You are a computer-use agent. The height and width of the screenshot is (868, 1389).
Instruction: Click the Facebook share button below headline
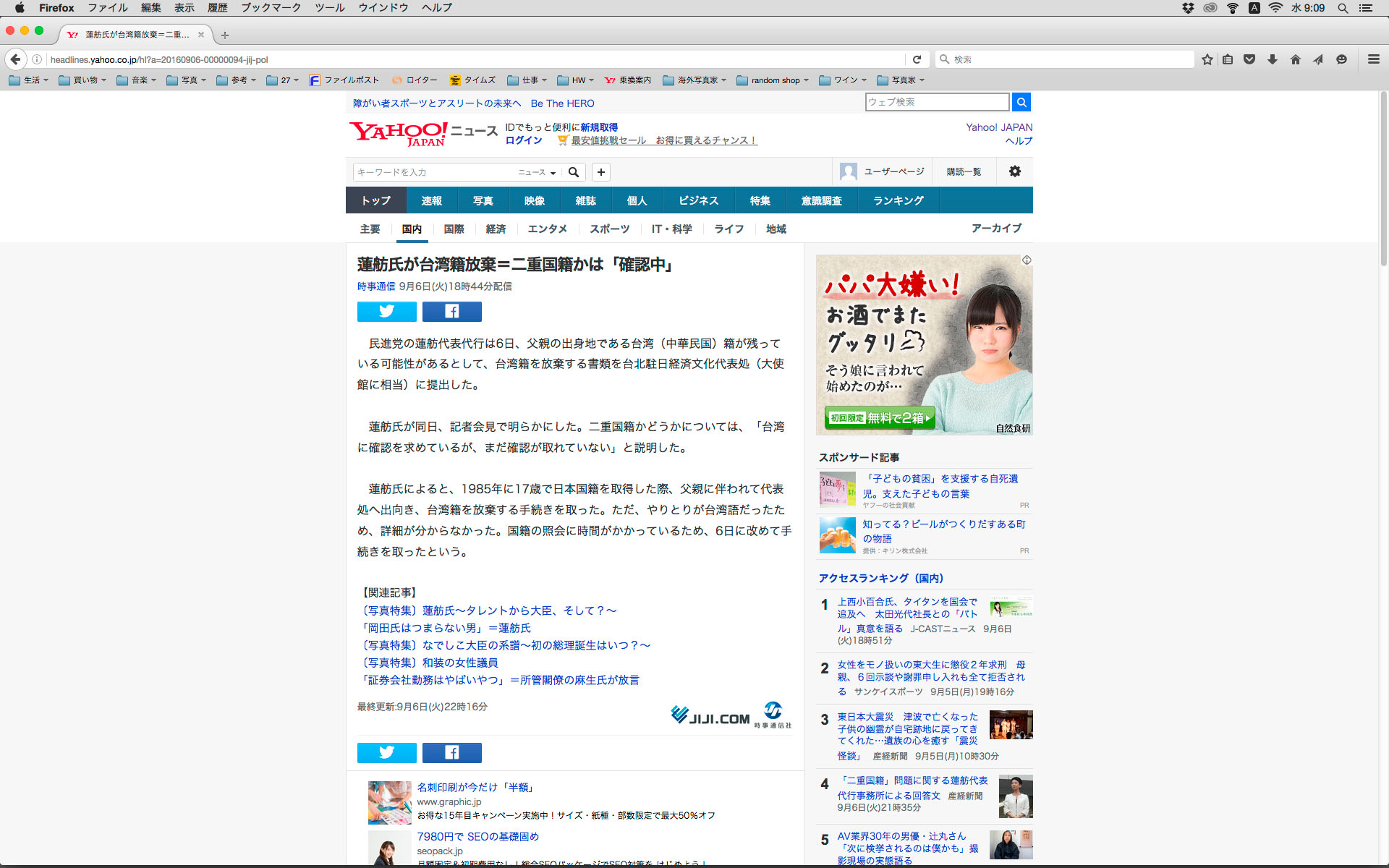(x=451, y=312)
